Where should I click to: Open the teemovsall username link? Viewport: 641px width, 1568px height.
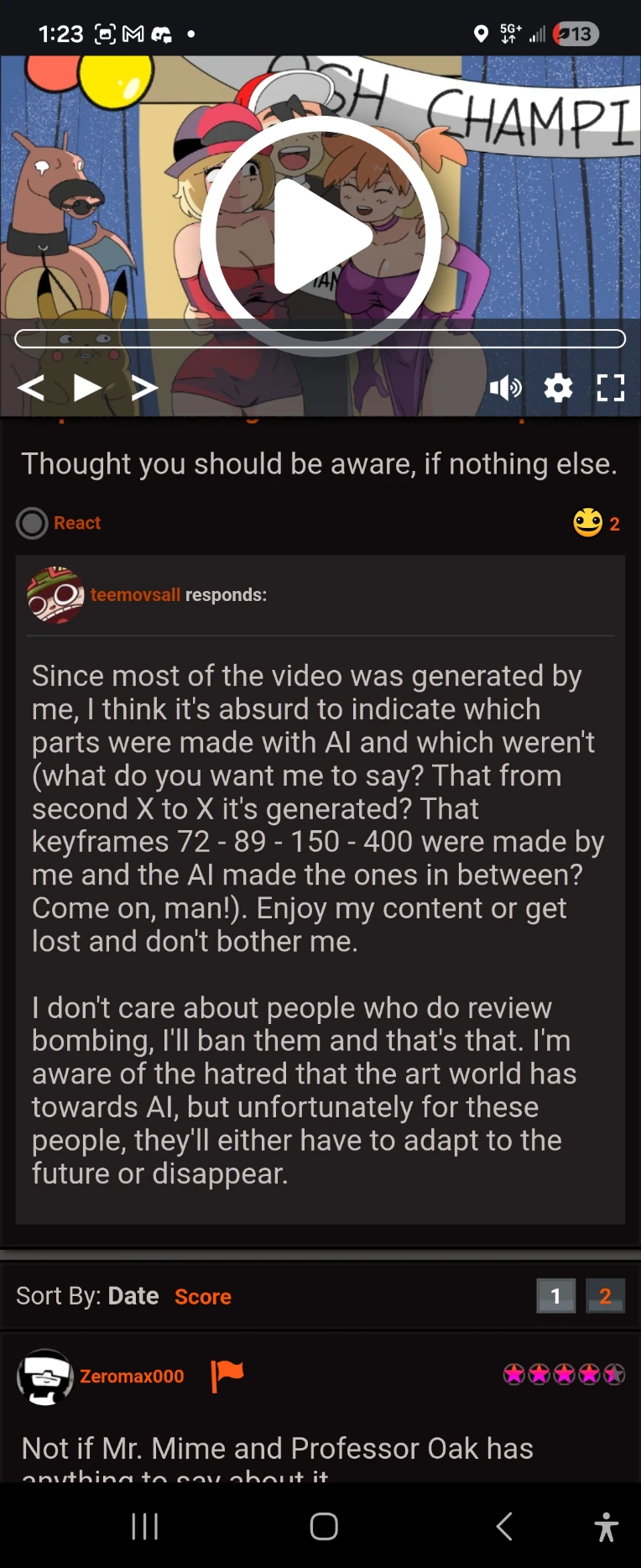coord(135,594)
